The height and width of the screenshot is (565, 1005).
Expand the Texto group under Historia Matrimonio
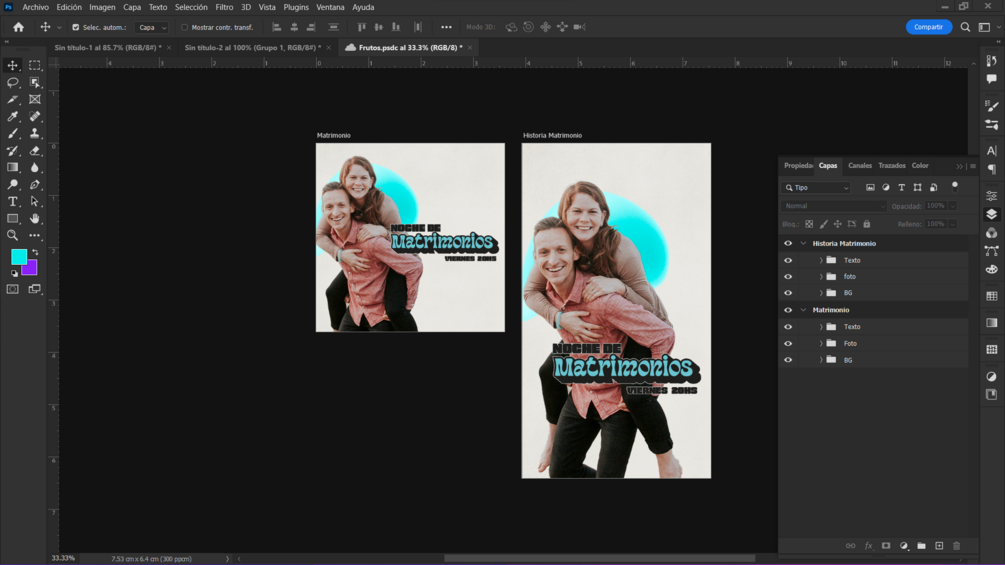821,260
